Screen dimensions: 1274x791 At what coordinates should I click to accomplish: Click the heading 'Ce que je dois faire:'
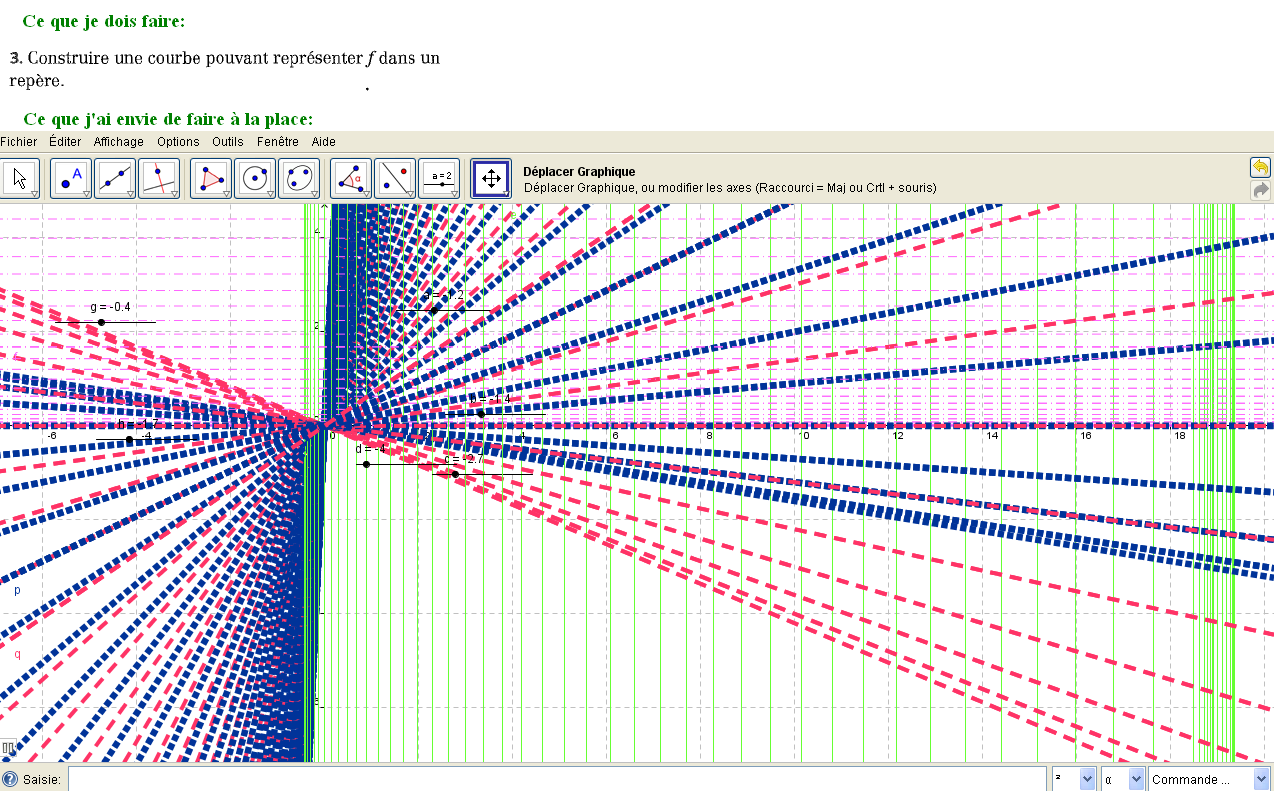pyautogui.click(x=104, y=21)
